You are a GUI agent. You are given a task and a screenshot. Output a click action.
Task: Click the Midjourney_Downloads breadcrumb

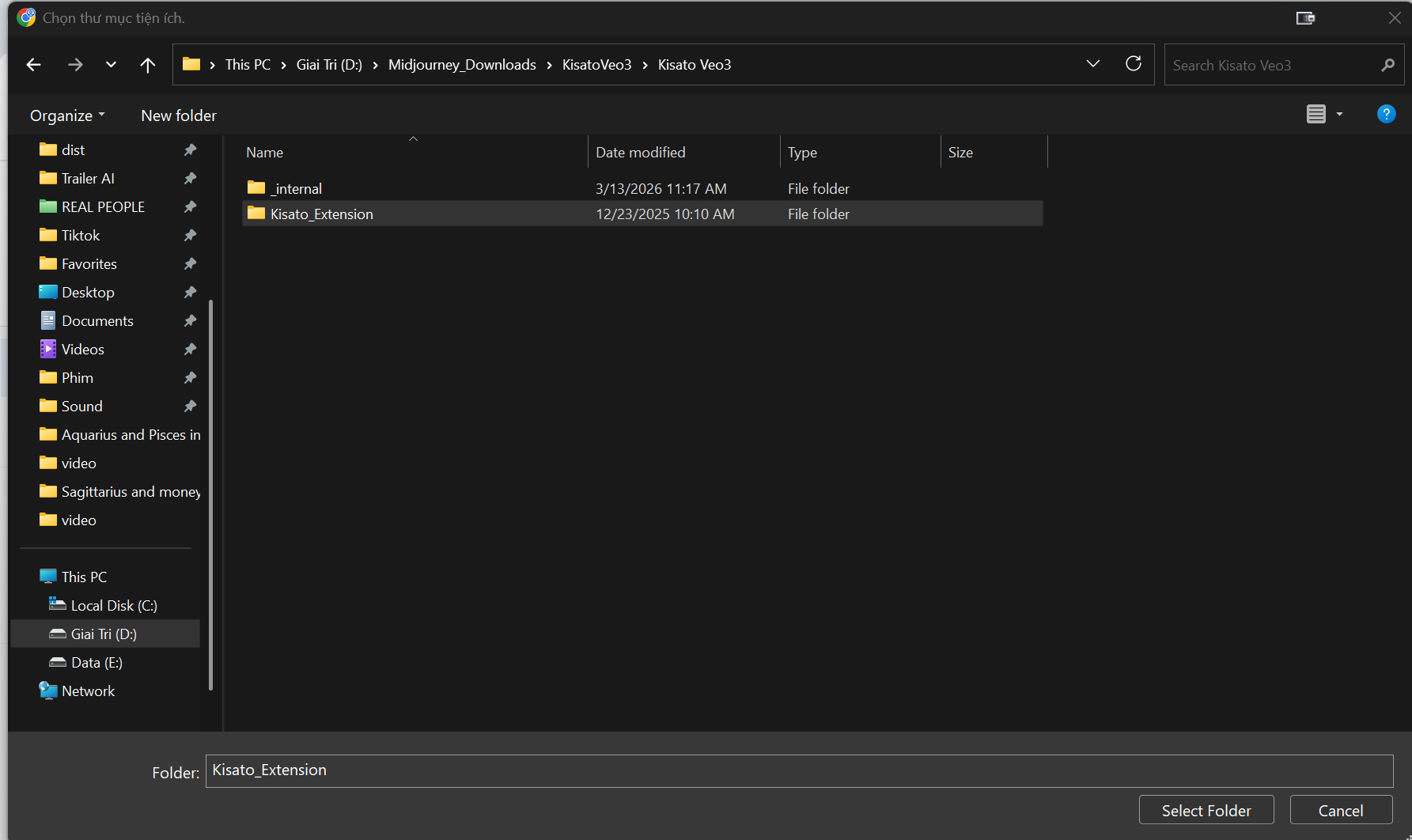(x=462, y=65)
